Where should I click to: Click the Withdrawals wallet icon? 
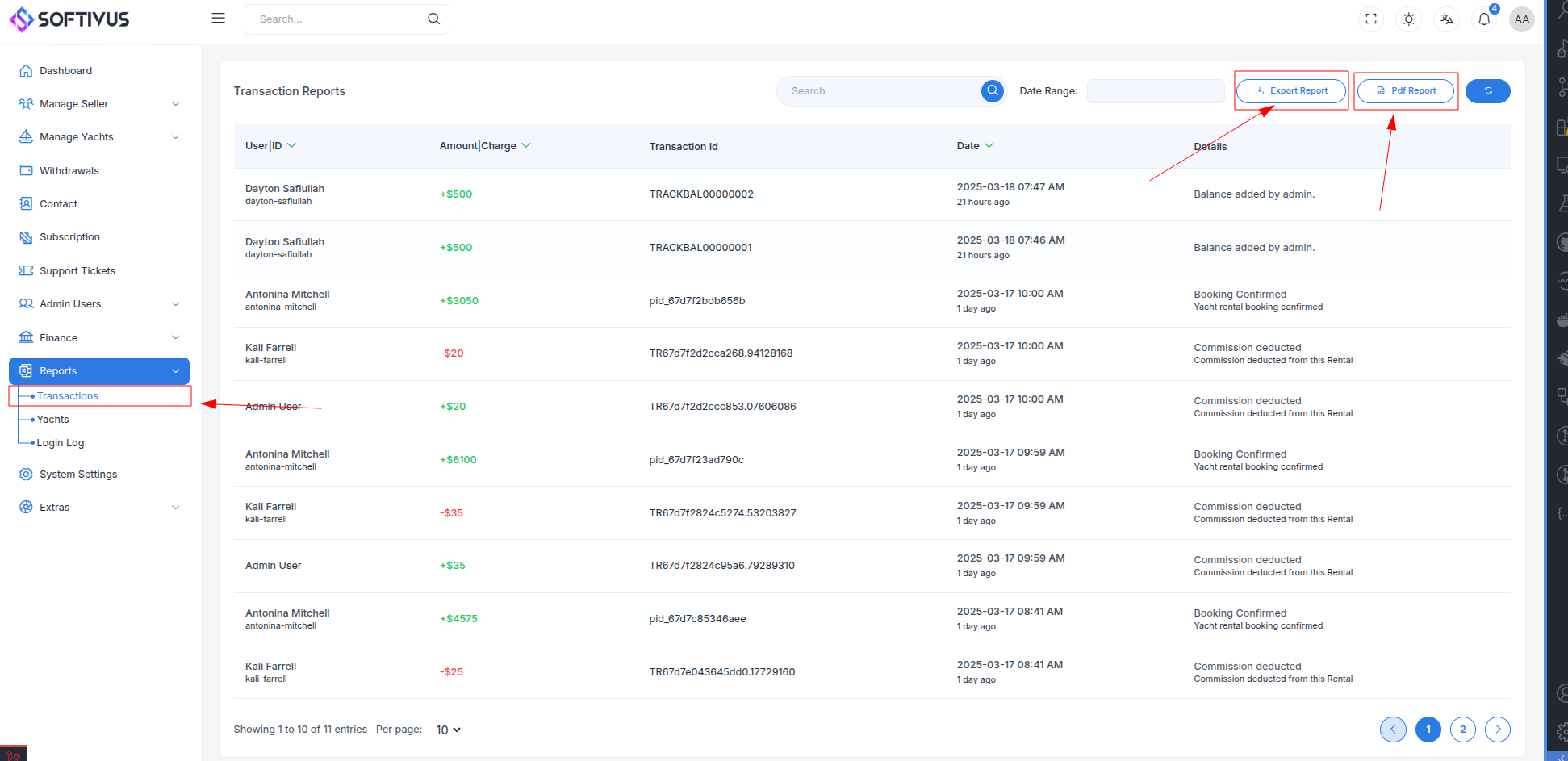(x=26, y=170)
